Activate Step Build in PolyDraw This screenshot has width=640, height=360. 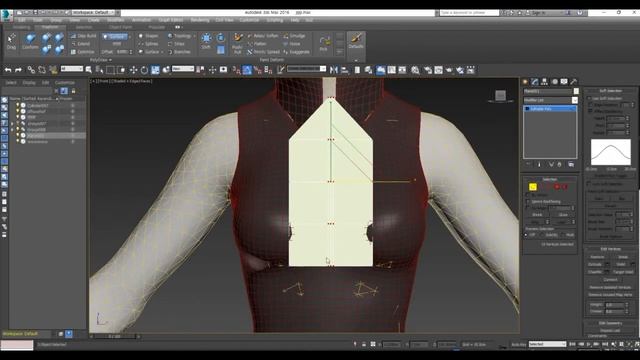(83, 36)
